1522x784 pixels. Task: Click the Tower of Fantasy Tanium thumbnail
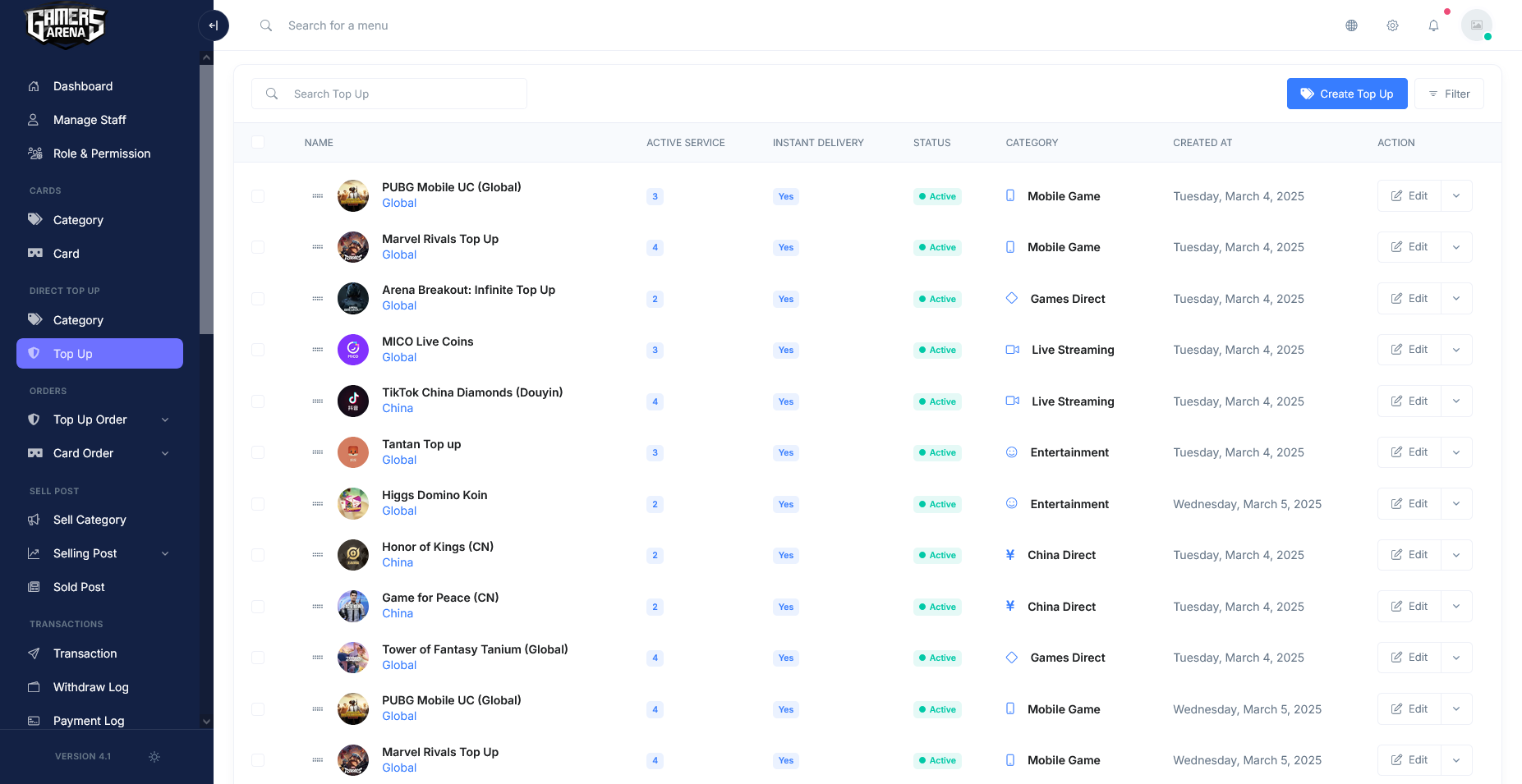353,658
